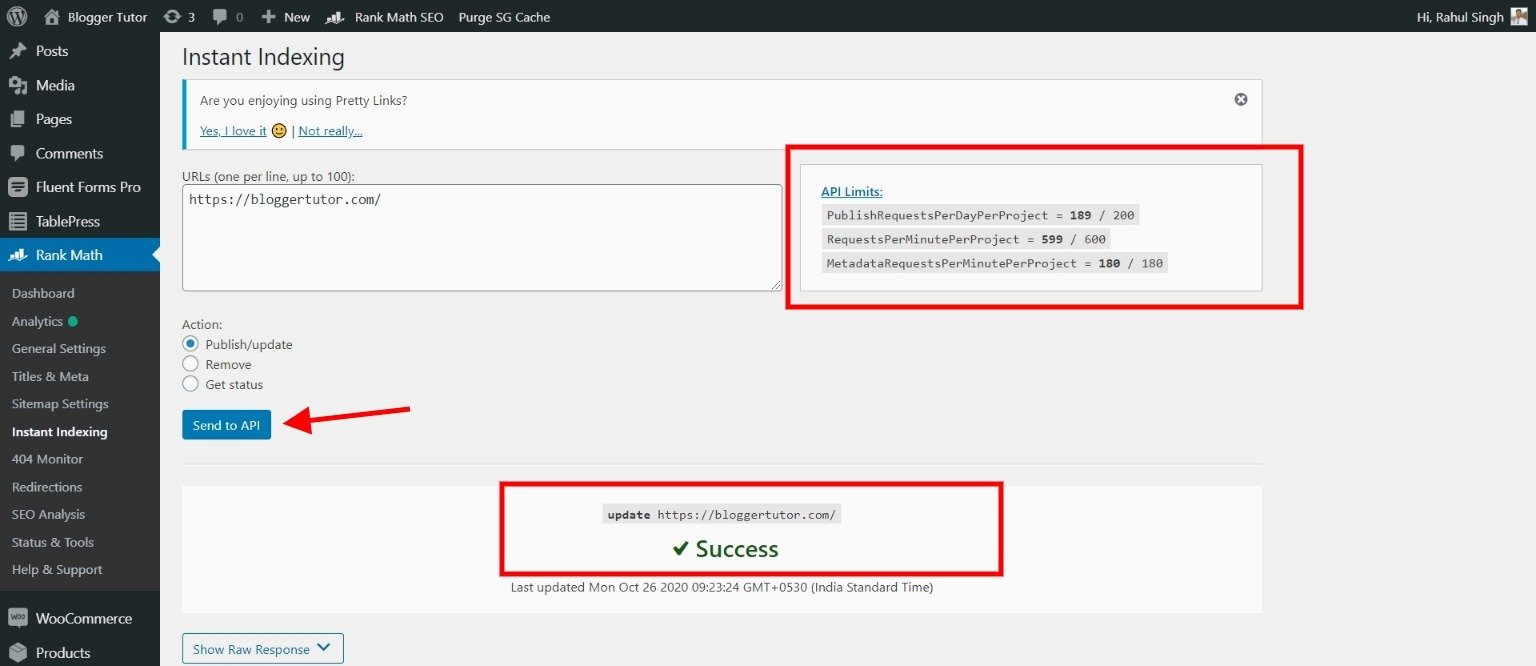Expand Show Raw Response
Image resolution: width=1536 pixels, height=666 pixels.
click(x=263, y=649)
